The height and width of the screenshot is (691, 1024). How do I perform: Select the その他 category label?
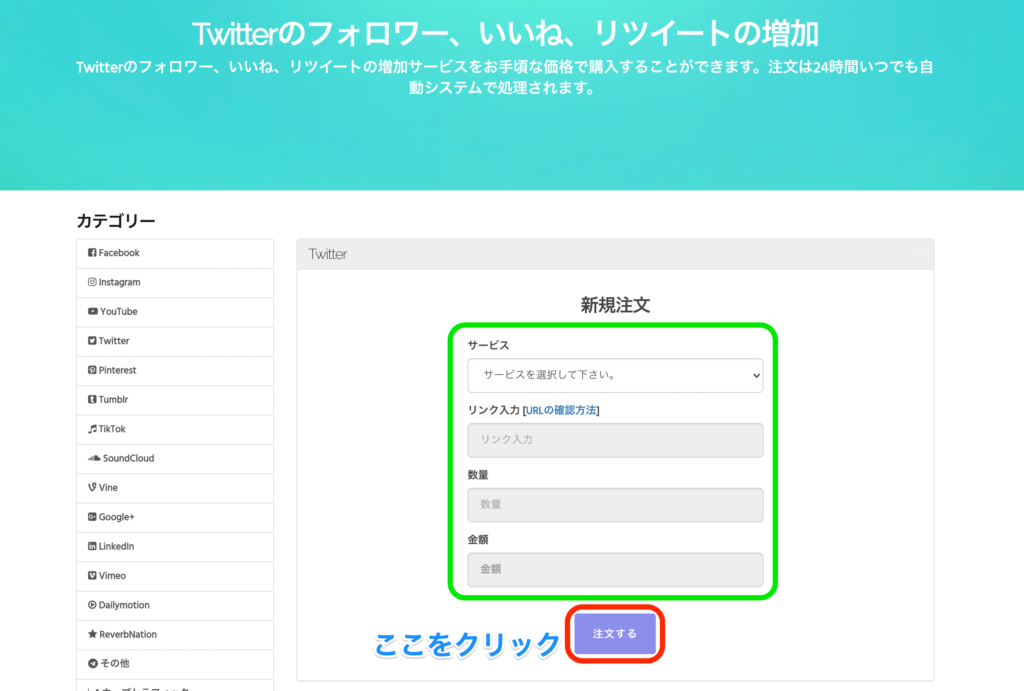point(114,664)
